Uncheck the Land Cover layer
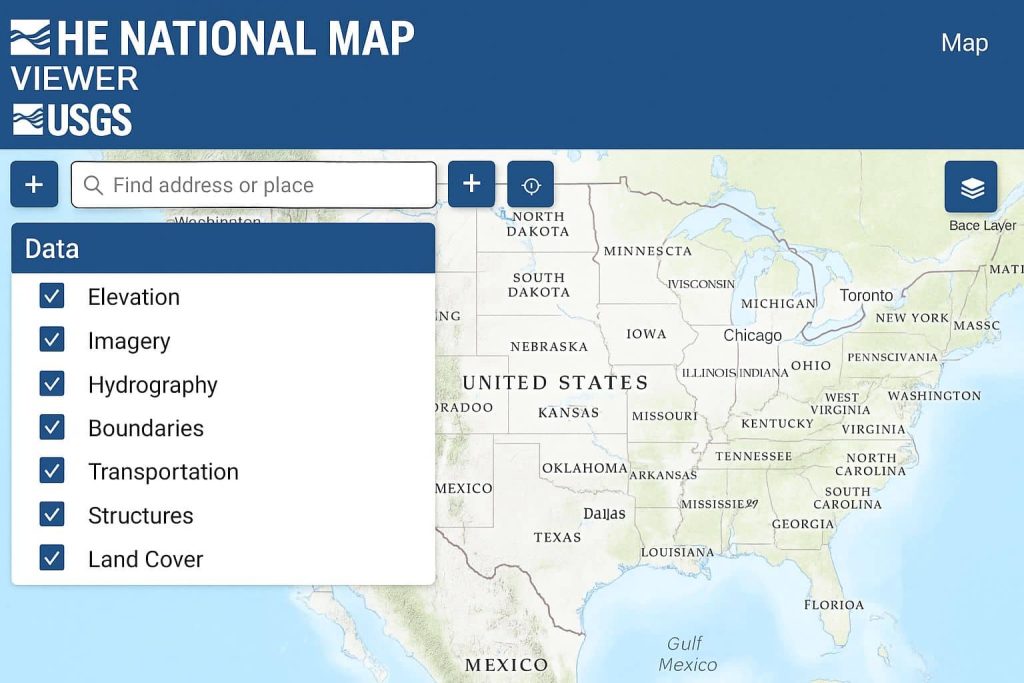This screenshot has height=683, width=1024. (x=52, y=558)
